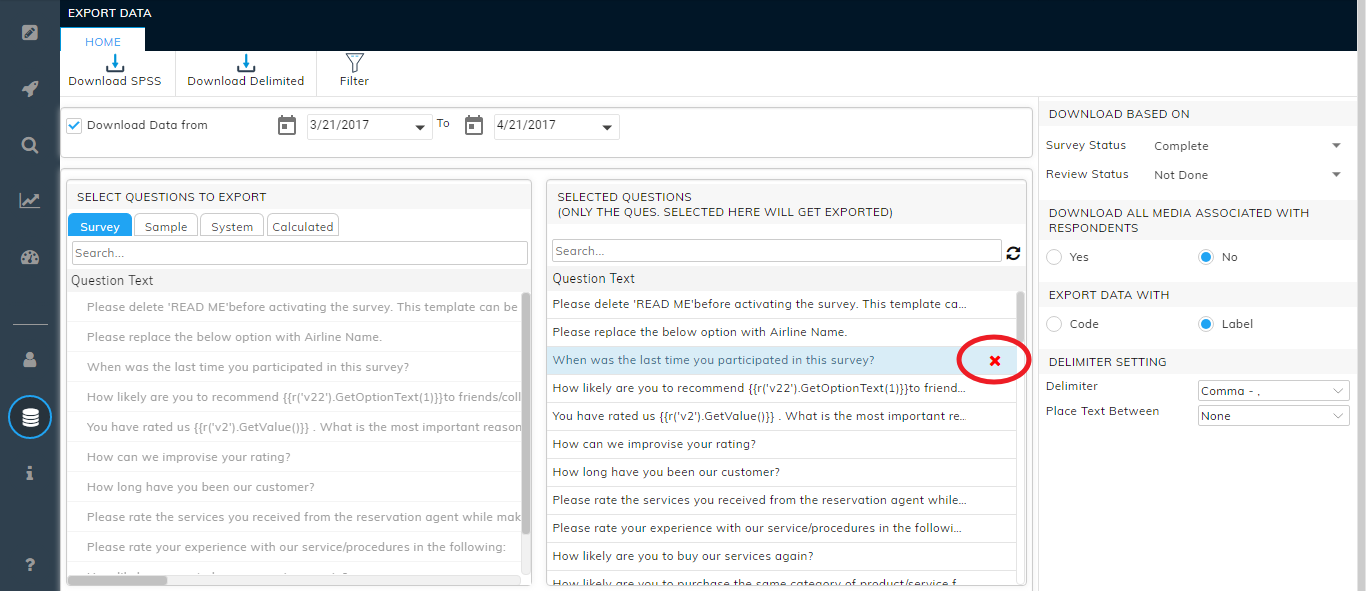This screenshot has width=1366, height=591.
Task: Switch to the System questions tab
Action: coord(232,226)
